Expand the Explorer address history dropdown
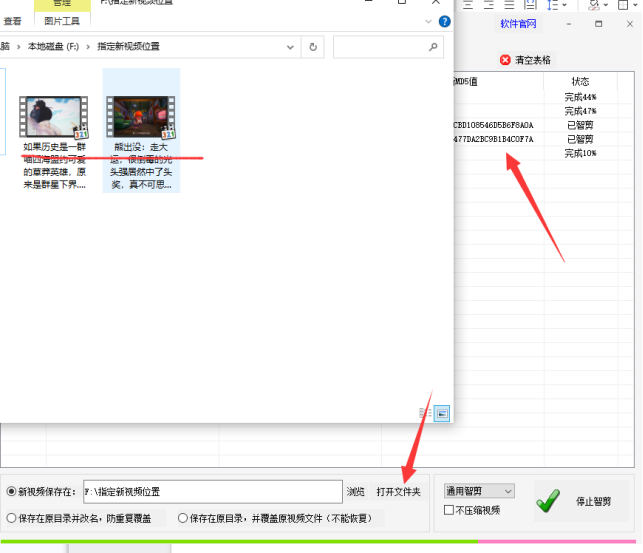 [x=290, y=47]
